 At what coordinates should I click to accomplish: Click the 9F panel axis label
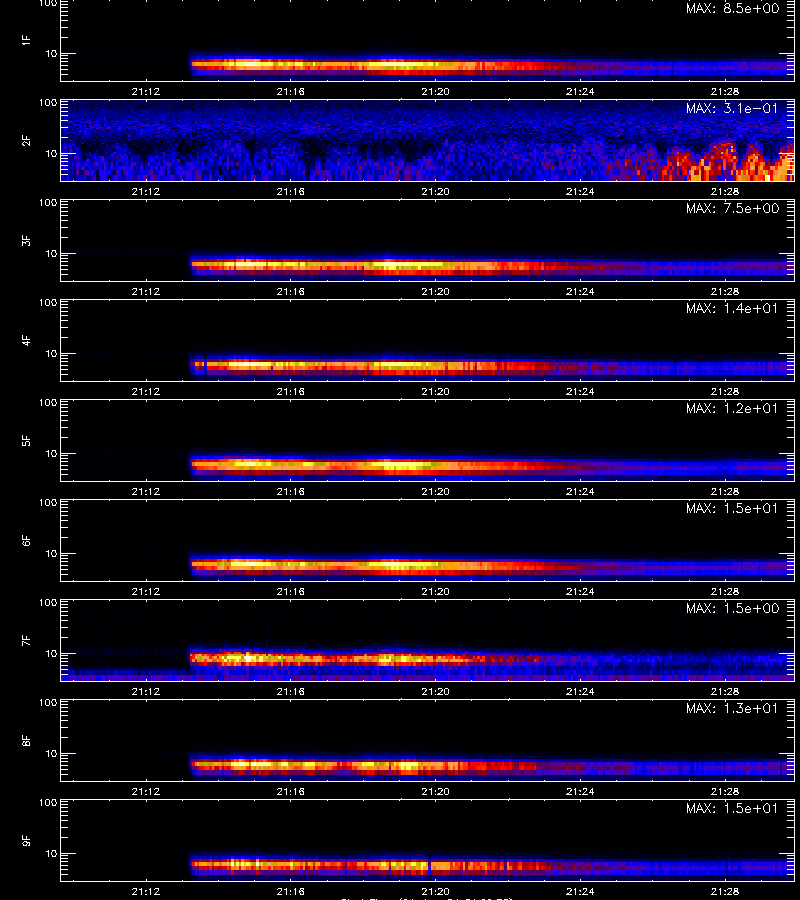pos(26,840)
